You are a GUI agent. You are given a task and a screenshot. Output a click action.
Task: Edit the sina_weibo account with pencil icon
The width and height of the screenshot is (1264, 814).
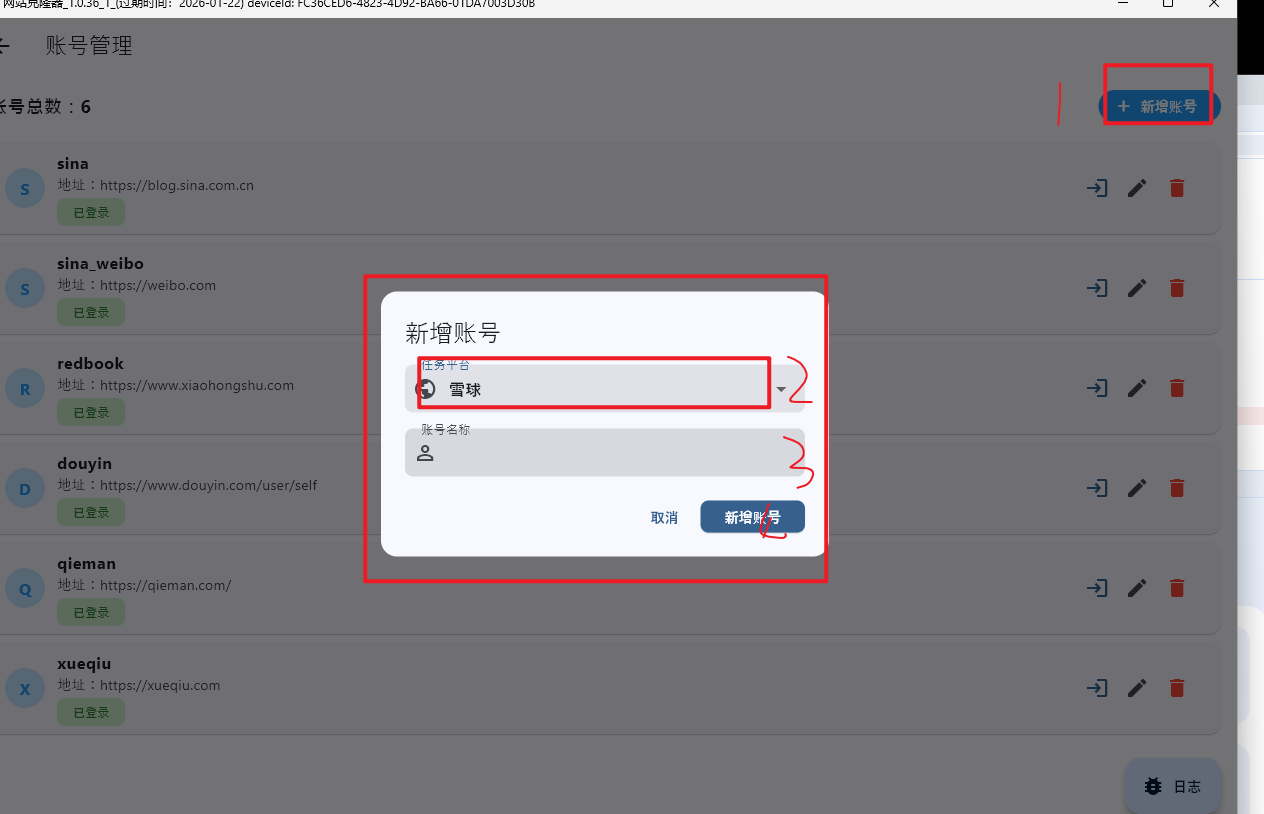pyautogui.click(x=1137, y=288)
